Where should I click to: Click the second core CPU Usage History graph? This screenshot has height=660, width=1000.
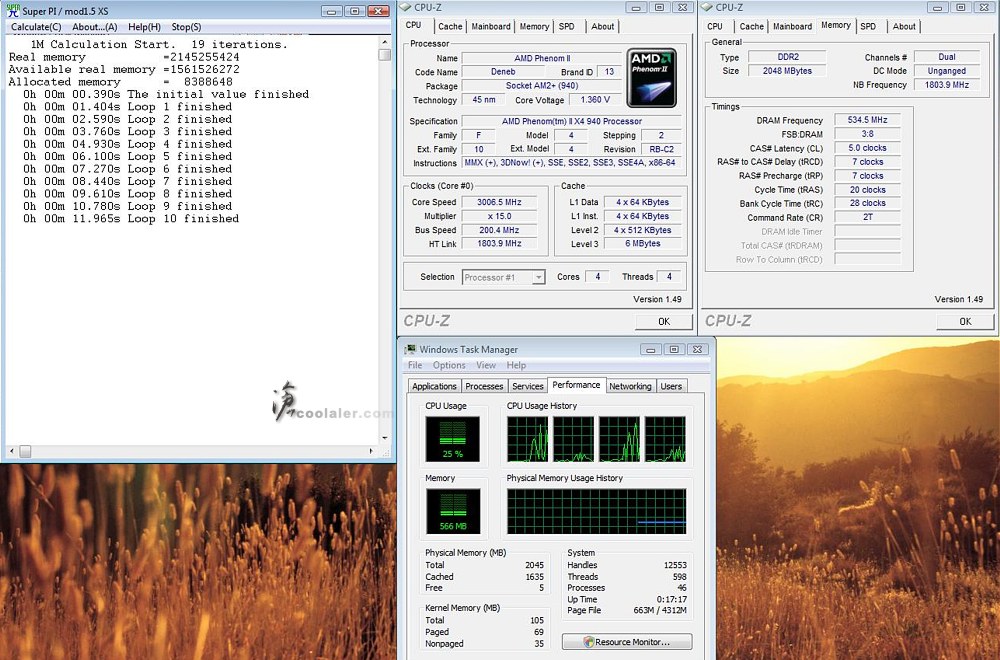[573, 439]
